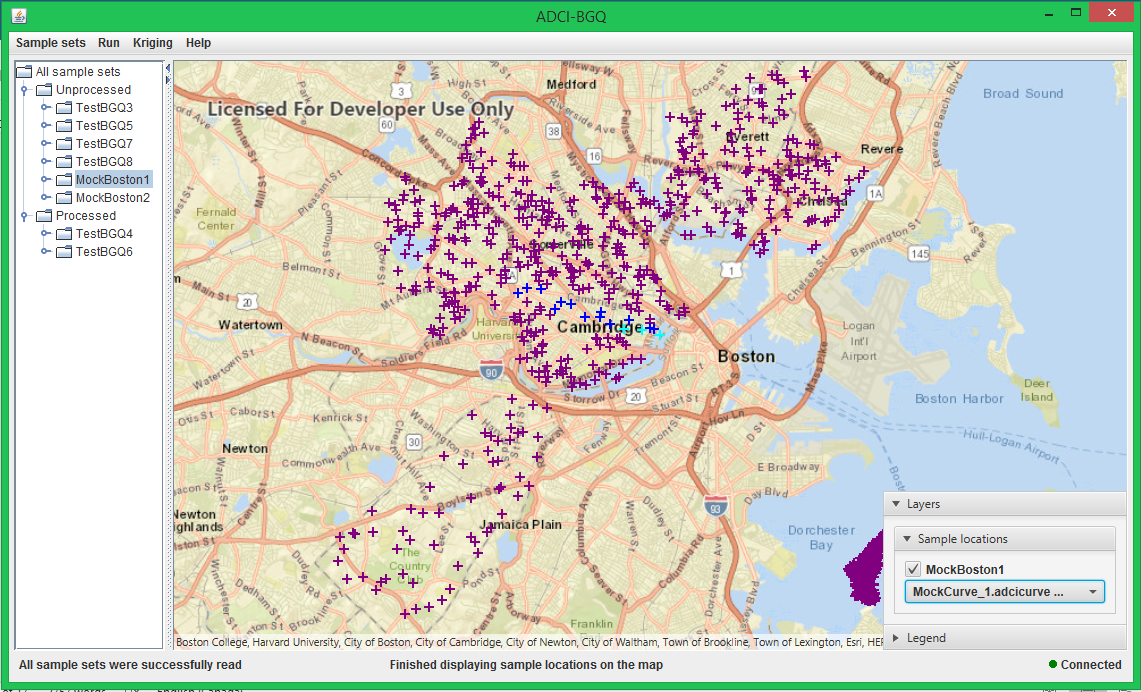Viewport: 1141px width, 692px height.
Task: Click the Route 145 shield on the map
Action: pyautogui.click(x=920, y=254)
